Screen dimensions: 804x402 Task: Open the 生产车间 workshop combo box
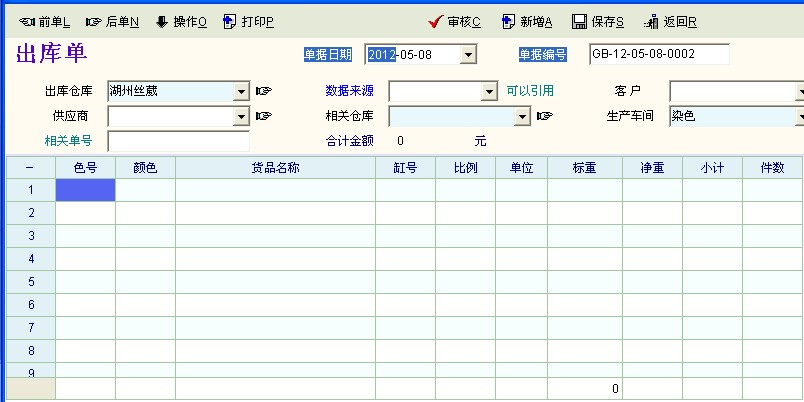tap(799, 116)
